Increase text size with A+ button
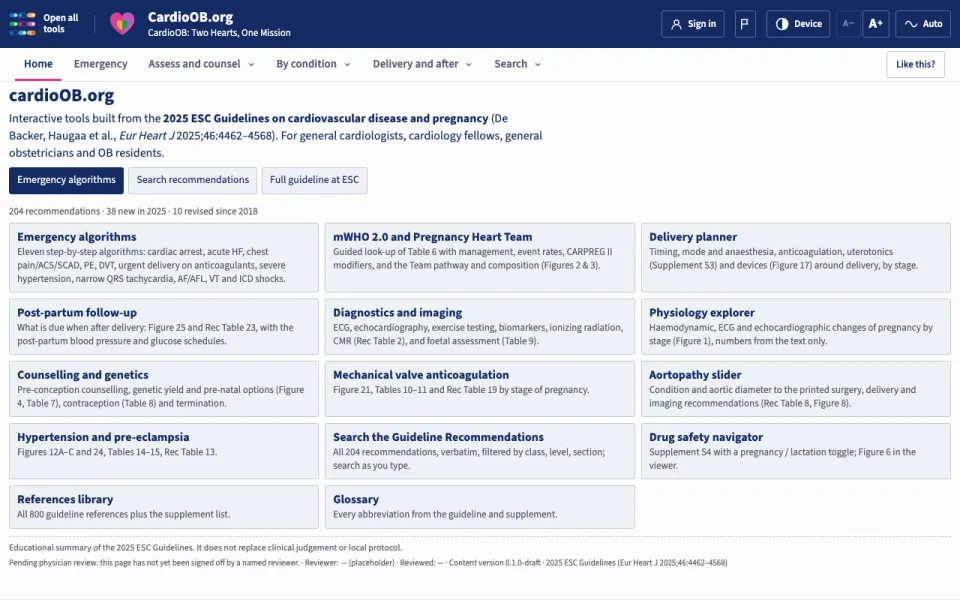The width and height of the screenshot is (960, 600). click(x=876, y=24)
